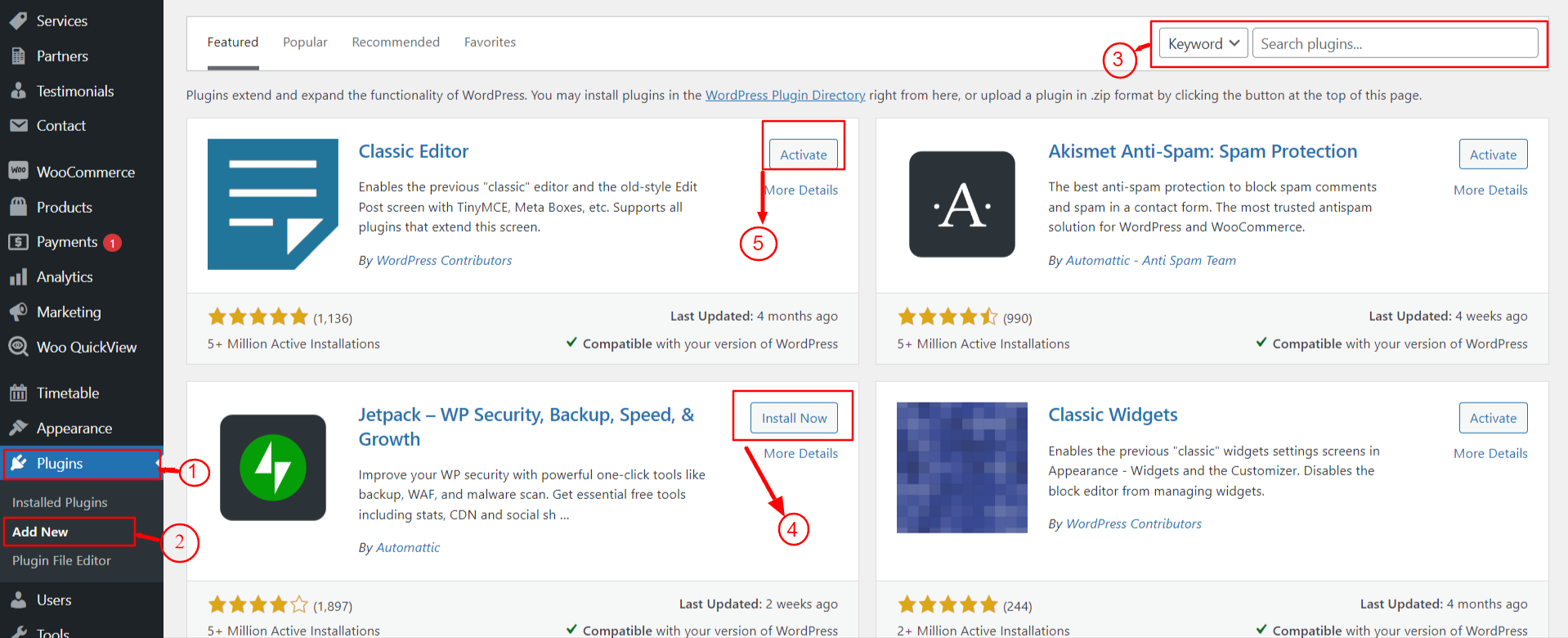Switch to the Popular tab
Screen dimensions: 1568x638
point(305,42)
